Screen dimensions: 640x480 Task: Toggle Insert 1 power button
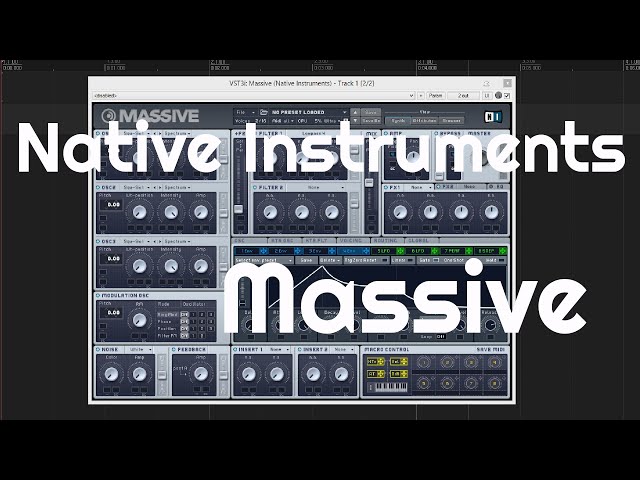pos(235,349)
